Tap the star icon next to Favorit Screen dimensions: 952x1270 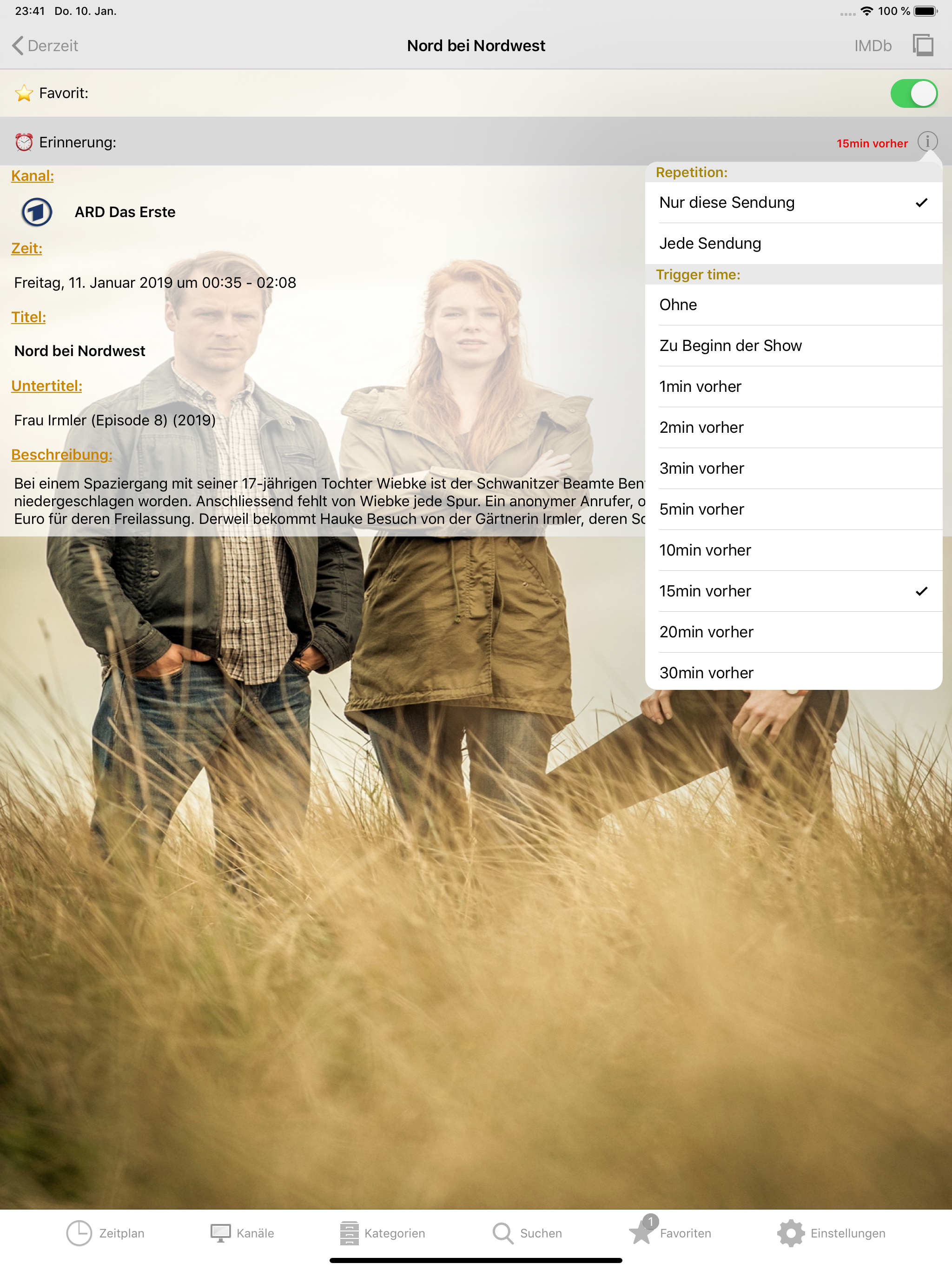[24, 93]
